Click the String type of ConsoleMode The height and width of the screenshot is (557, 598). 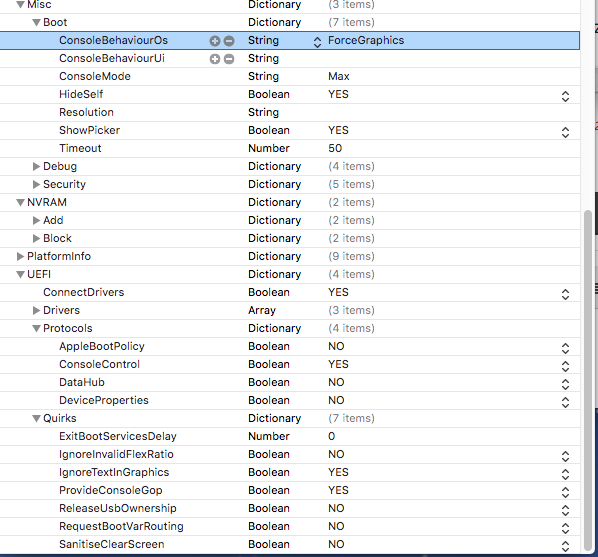pos(263,77)
